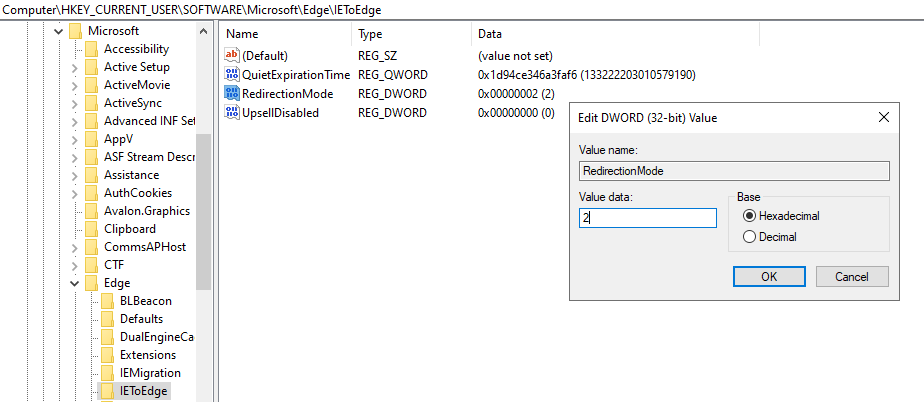This screenshot has width=924, height=402.
Task: Click the CommsAPHost folder icon
Action: (91, 247)
